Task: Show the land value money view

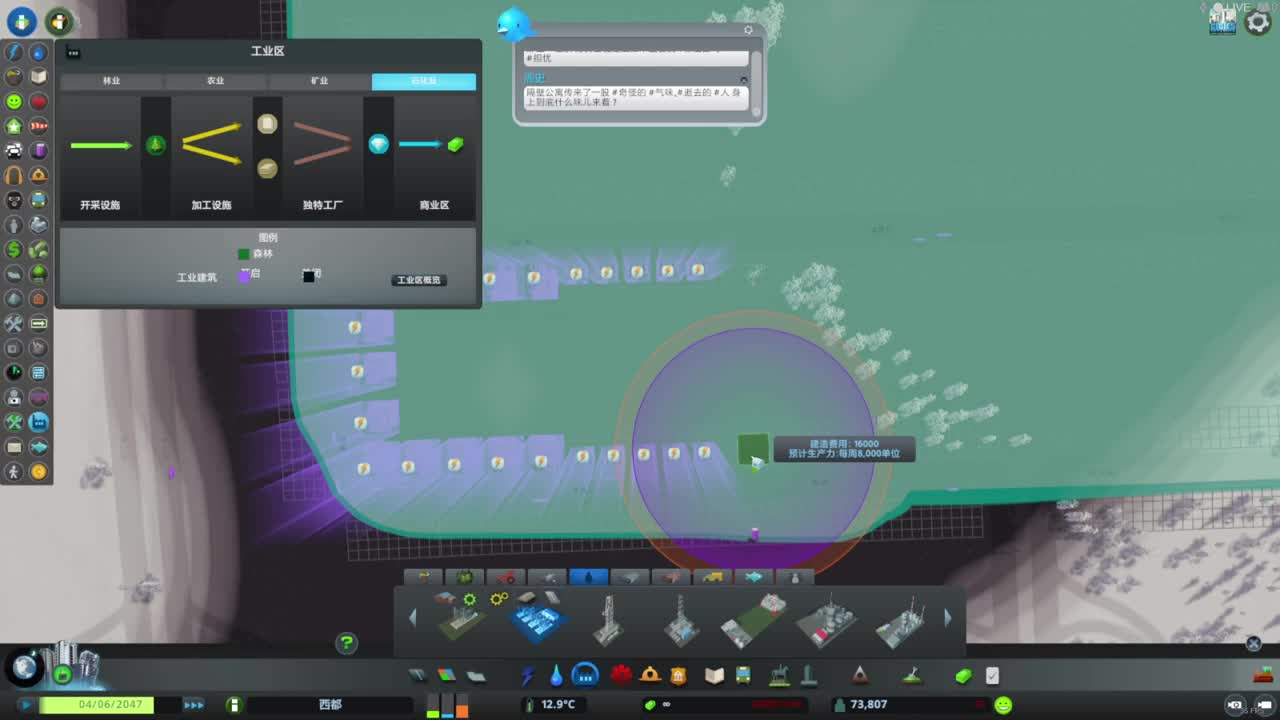Action: click(14, 249)
